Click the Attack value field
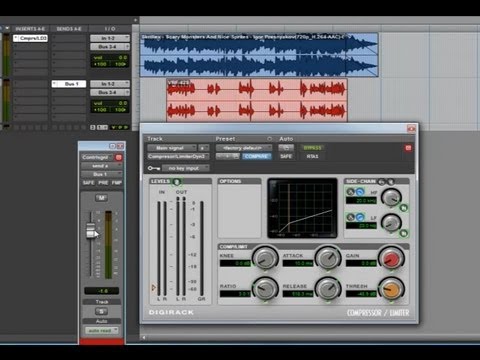Screen dimensions: 480x360 click(x=298, y=263)
